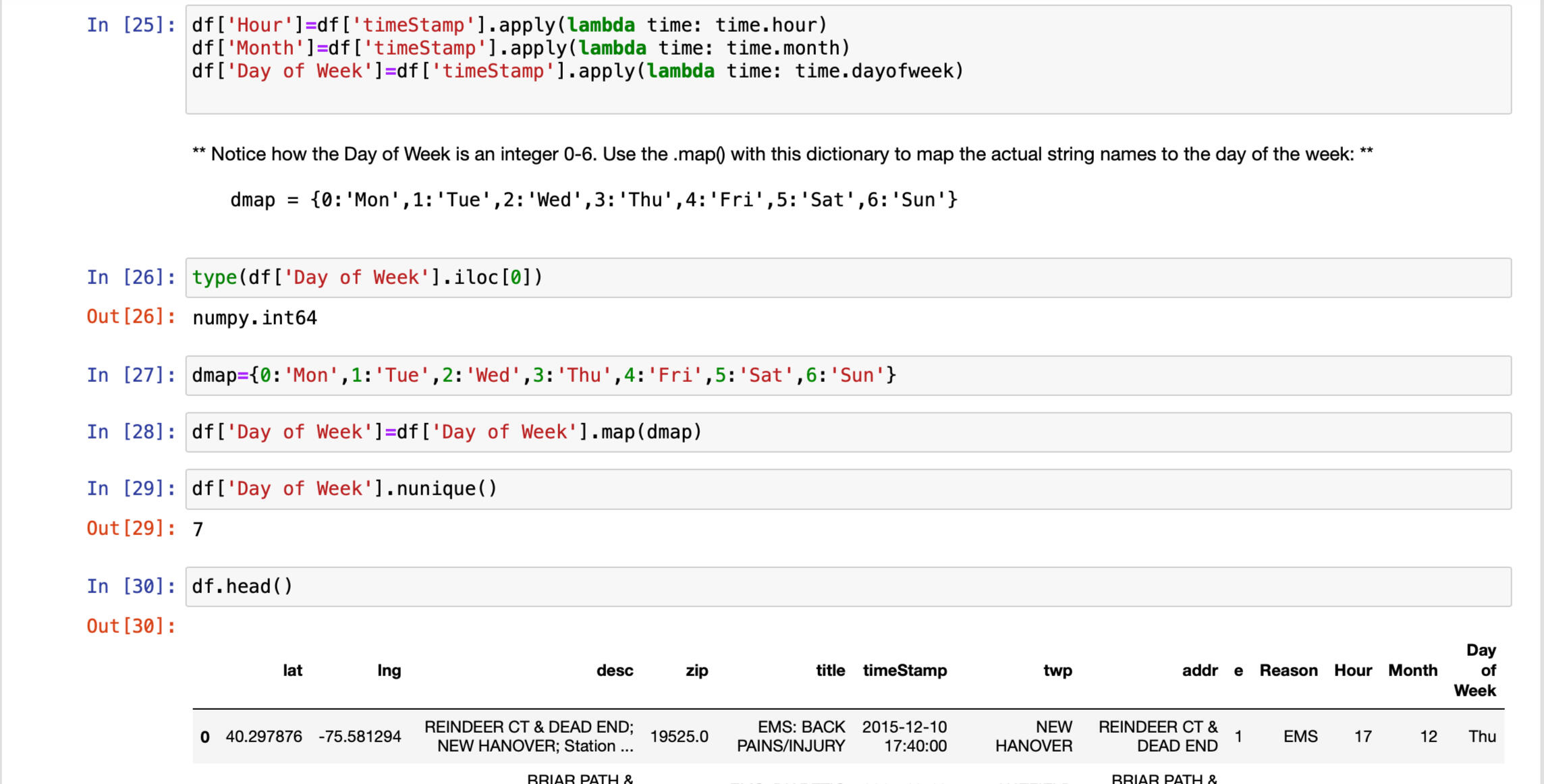Click the In [25] prompt label
This screenshot has height=784, width=1544.
tap(131, 26)
